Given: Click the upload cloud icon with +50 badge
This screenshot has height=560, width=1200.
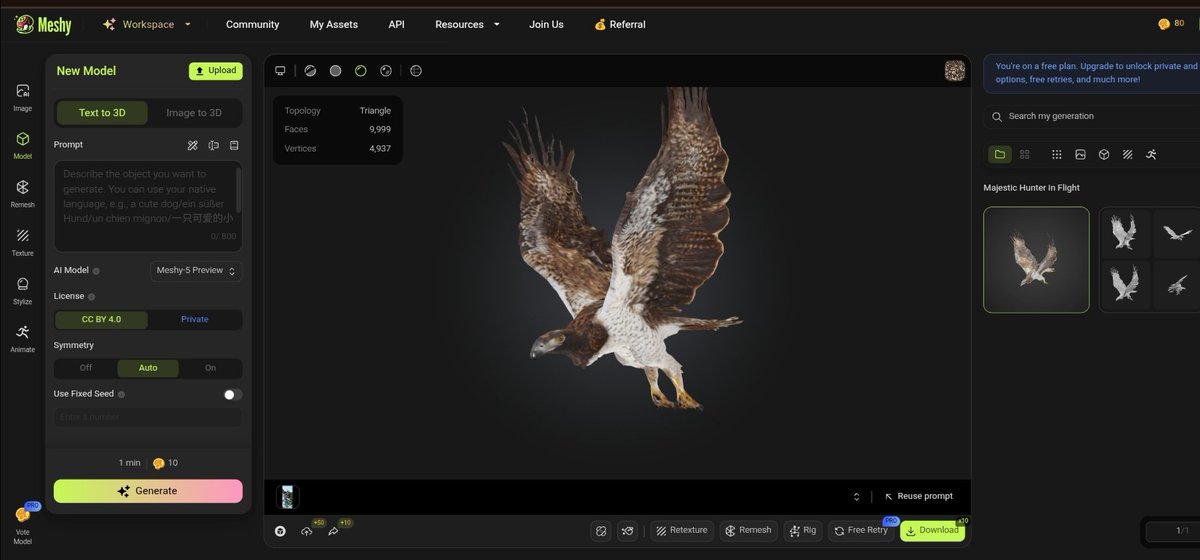Looking at the screenshot, I should (306, 531).
